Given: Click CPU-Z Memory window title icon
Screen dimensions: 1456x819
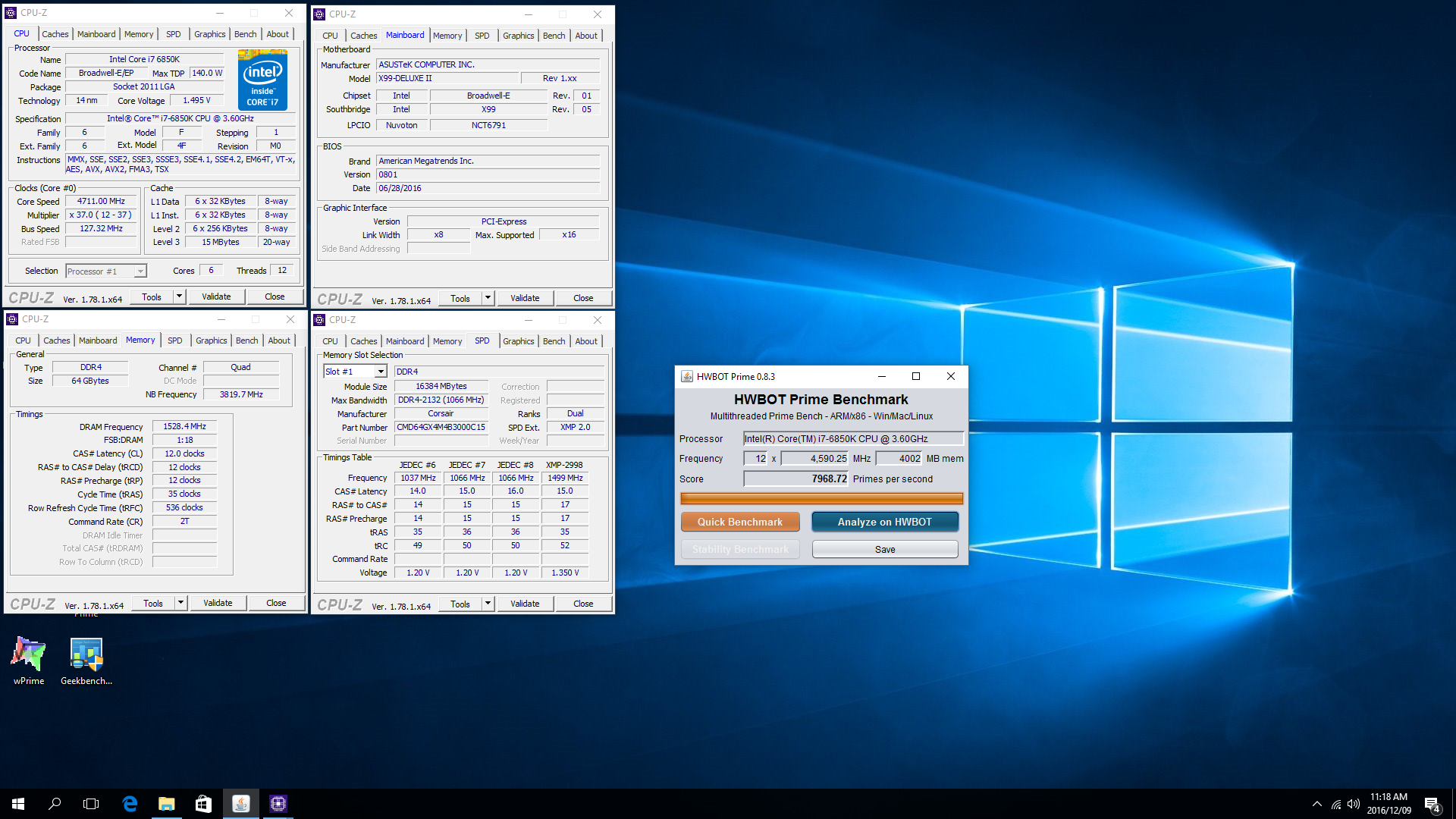Looking at the screenshot, I should pos(12,319).
